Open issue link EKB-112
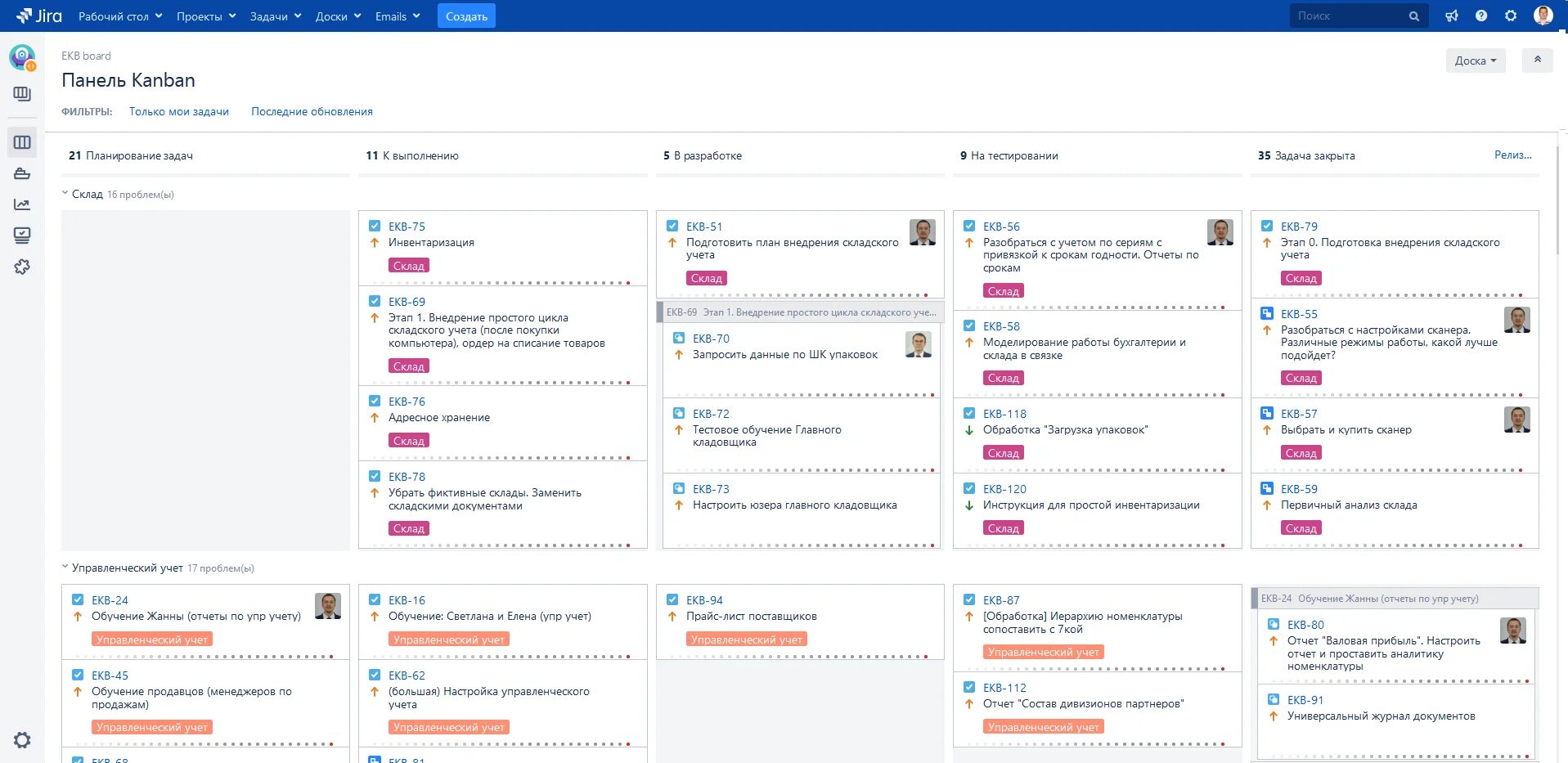 1004,688
